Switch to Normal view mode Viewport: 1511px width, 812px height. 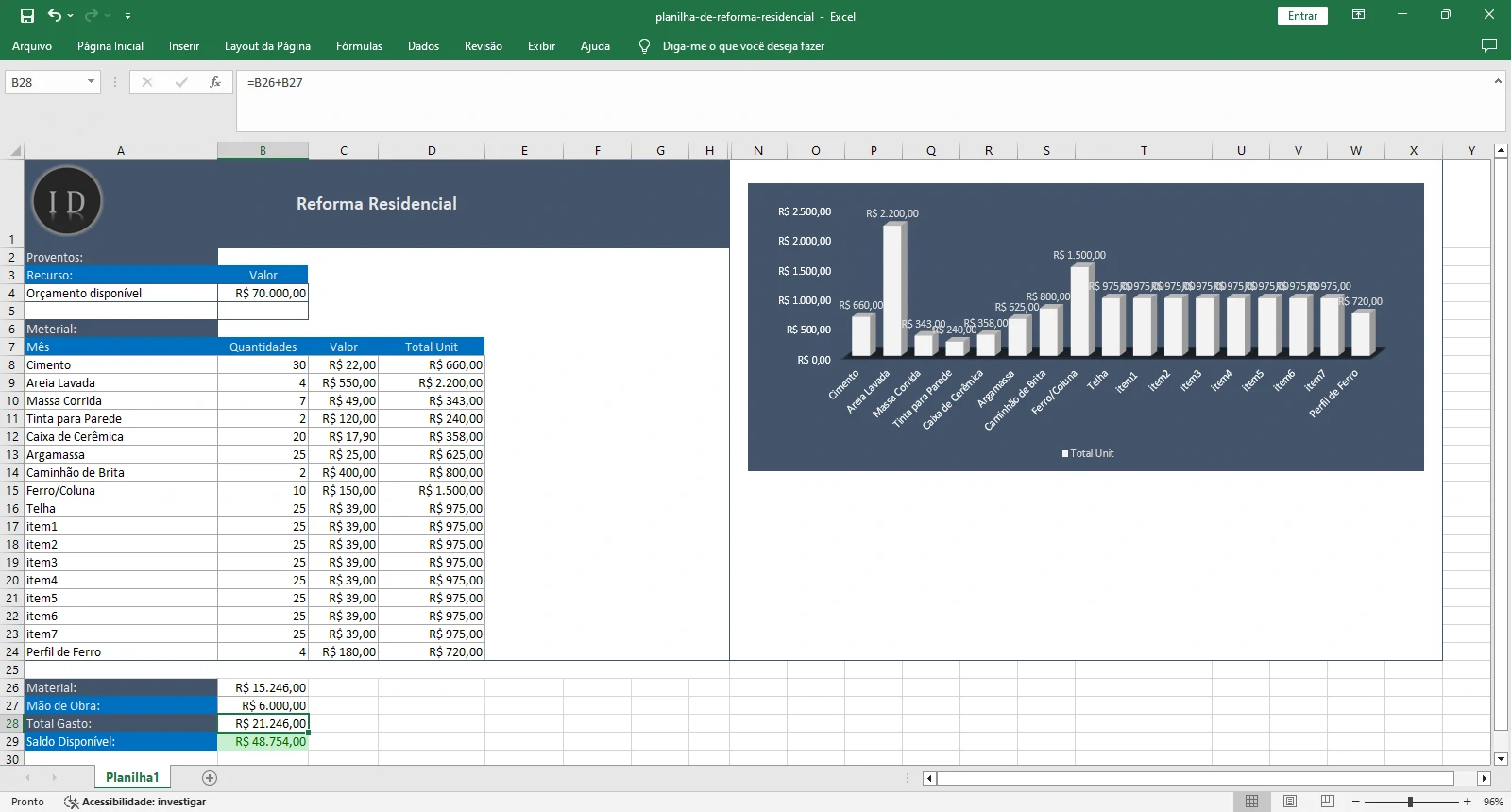[x=1251, y=802]
